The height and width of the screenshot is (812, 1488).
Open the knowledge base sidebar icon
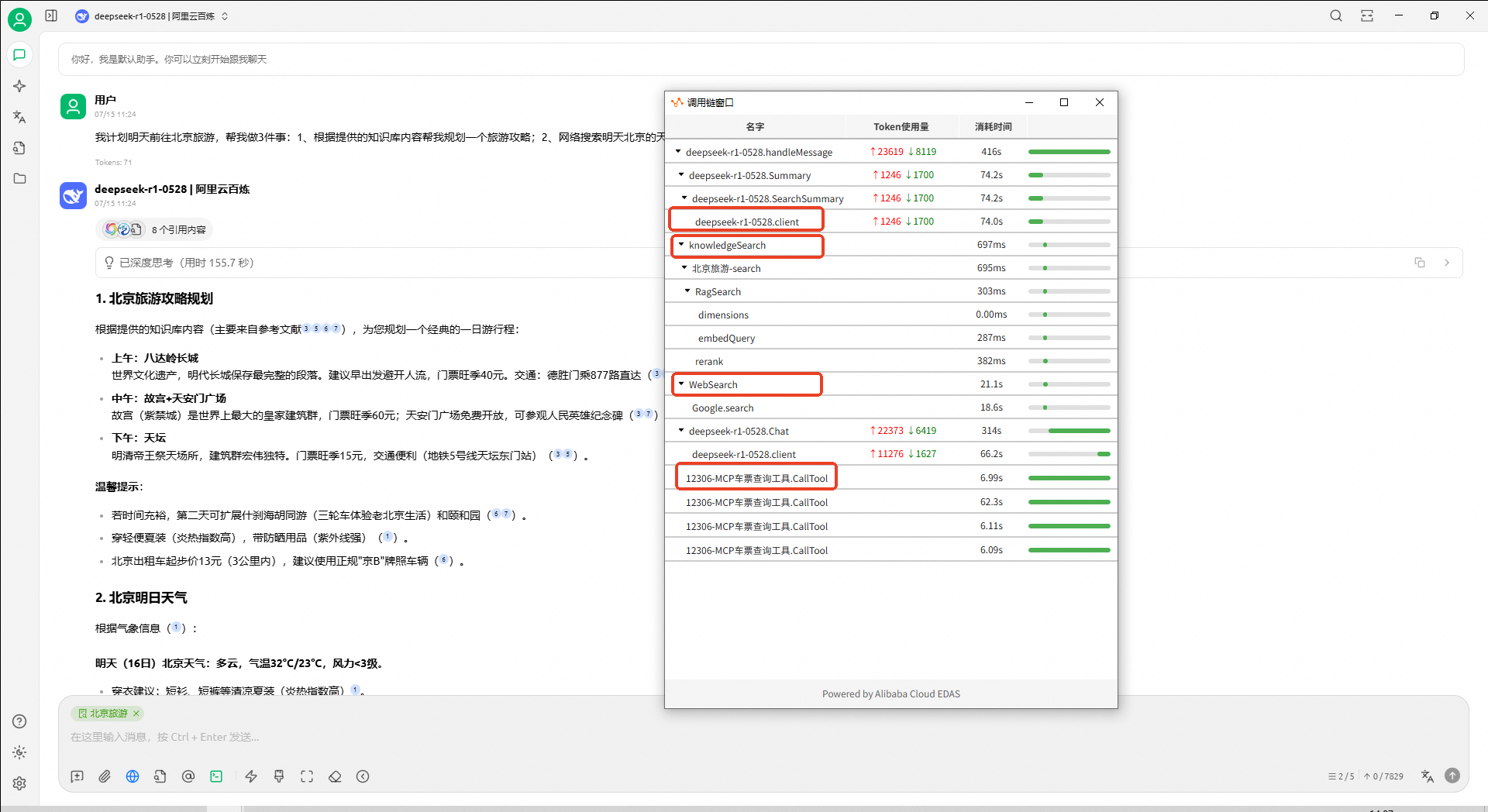(x=19, y=148)
